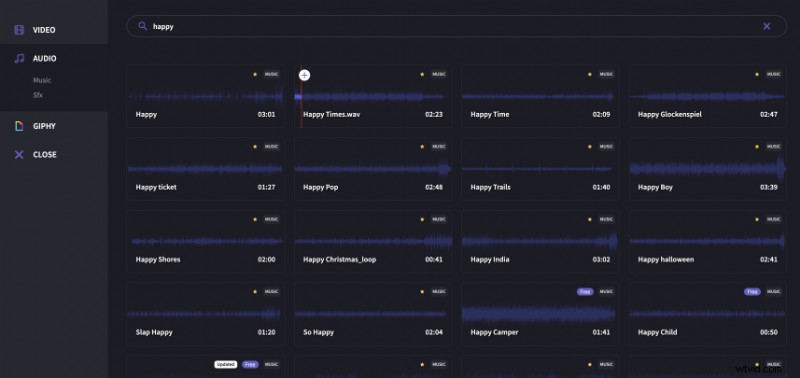Screen dimensions: 800x378
Task: Click the 01:40 duration of Happy Trails
Action: (601, 187)
